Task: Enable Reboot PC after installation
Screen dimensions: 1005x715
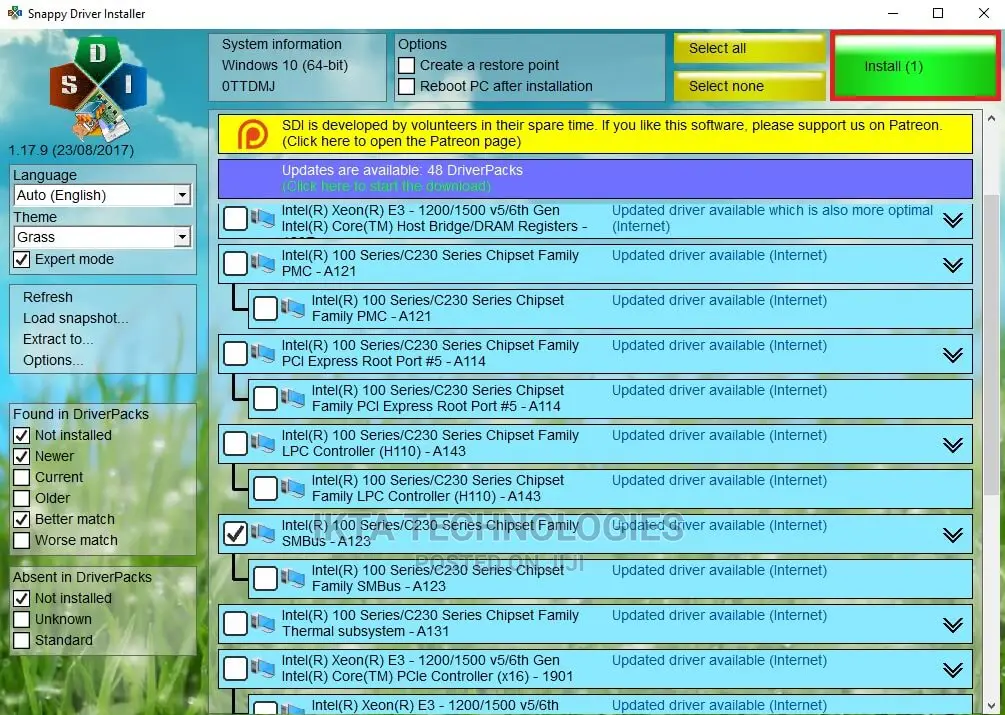Action: [x=406, y=86]
